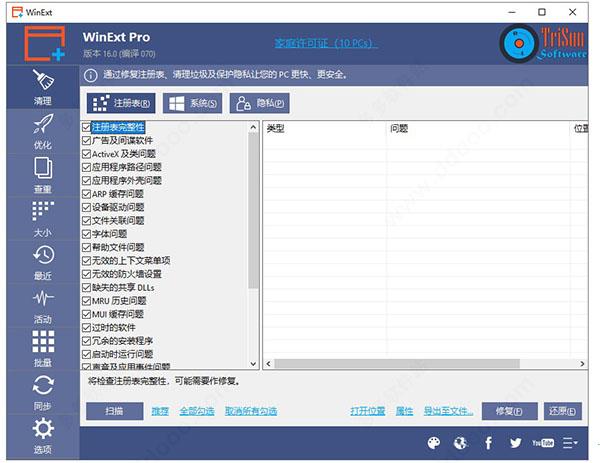Viewport: 600px width, 463px height.
Task: Click the results horizontal scrollbar thumb
Action: click(x=397, y=364)
